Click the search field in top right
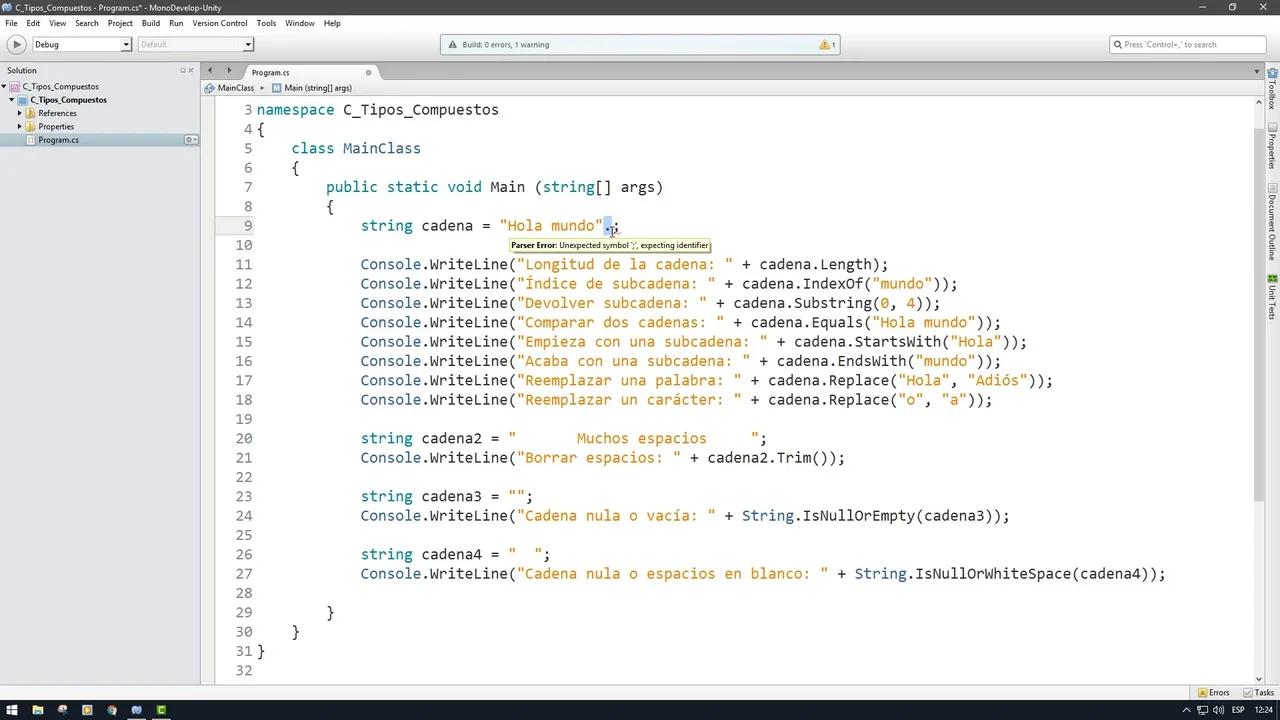1280x720 pixels. point(1188,44)
